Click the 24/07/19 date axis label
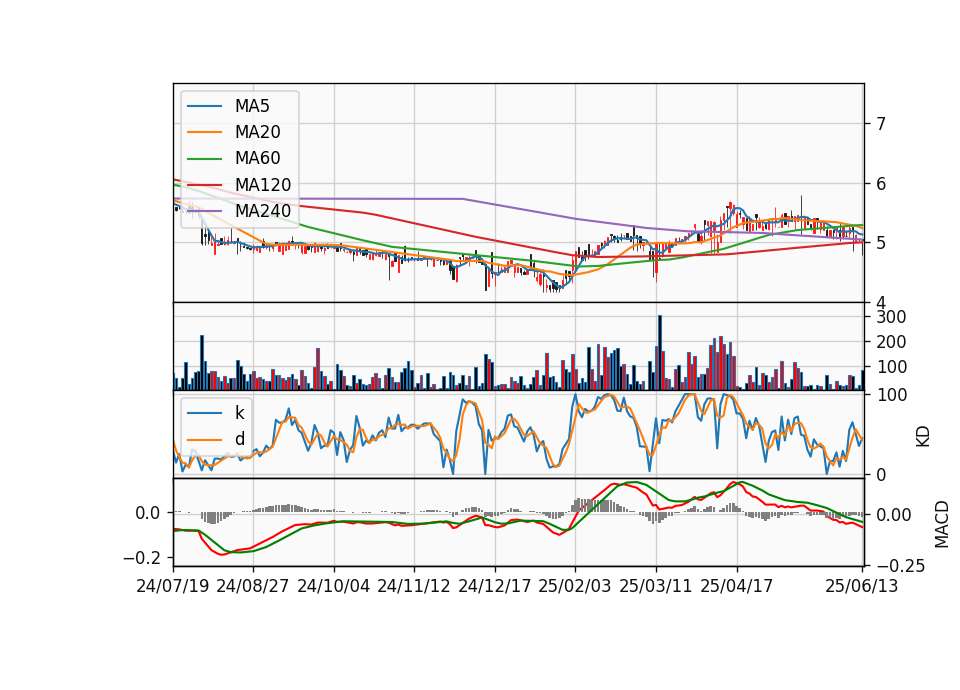960x690 pixels. (x=173, y=586)
